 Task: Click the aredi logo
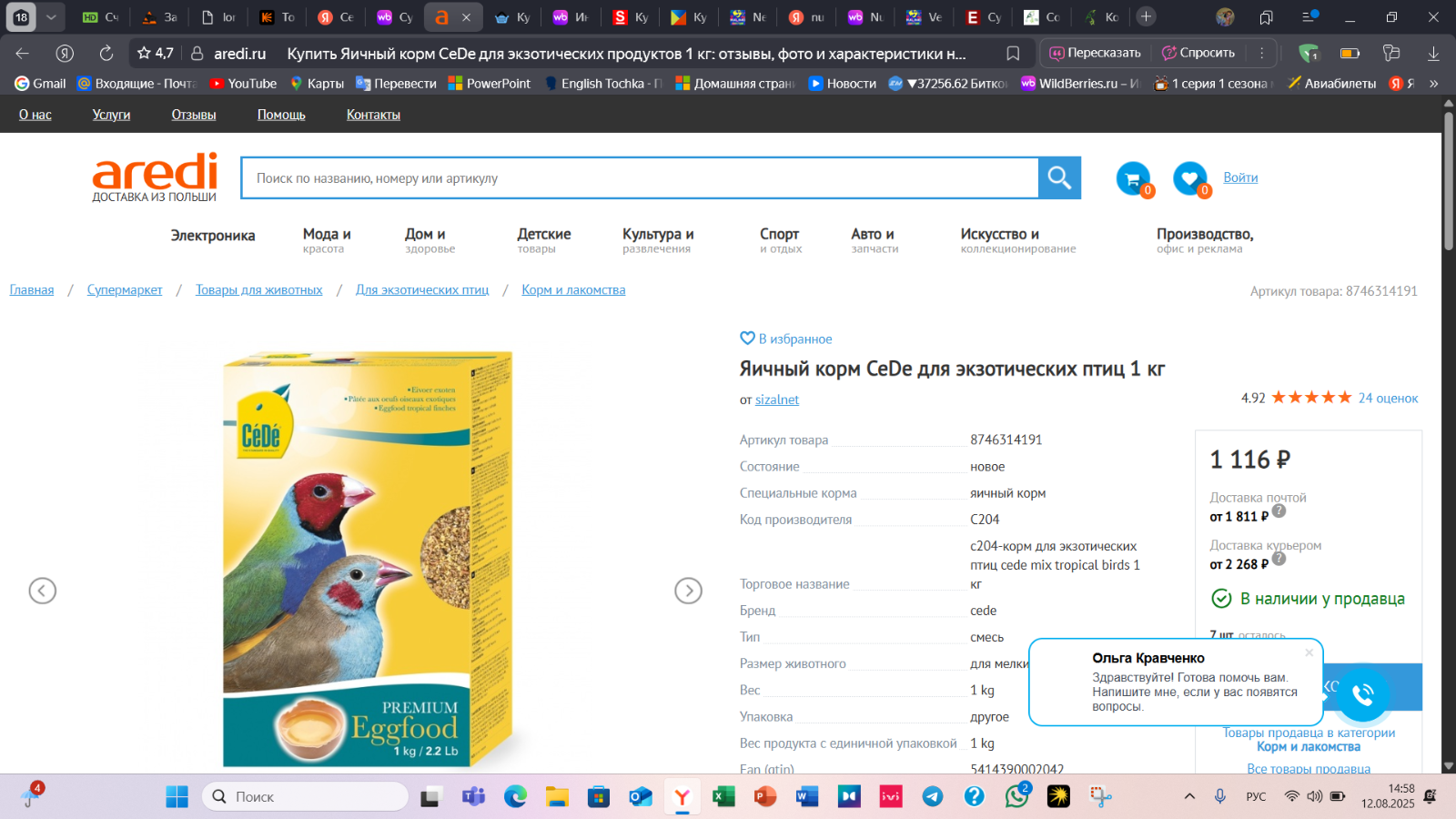pos(155,177)
